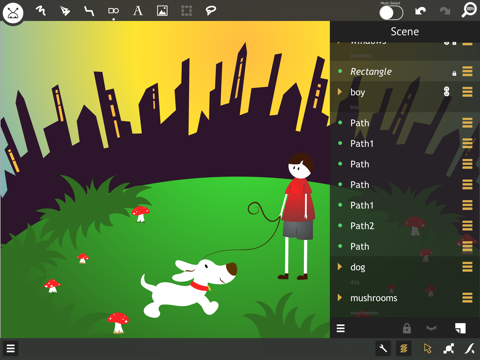
Task: Toggle visibility eye in Scene footer
Action: coord(431,328)
